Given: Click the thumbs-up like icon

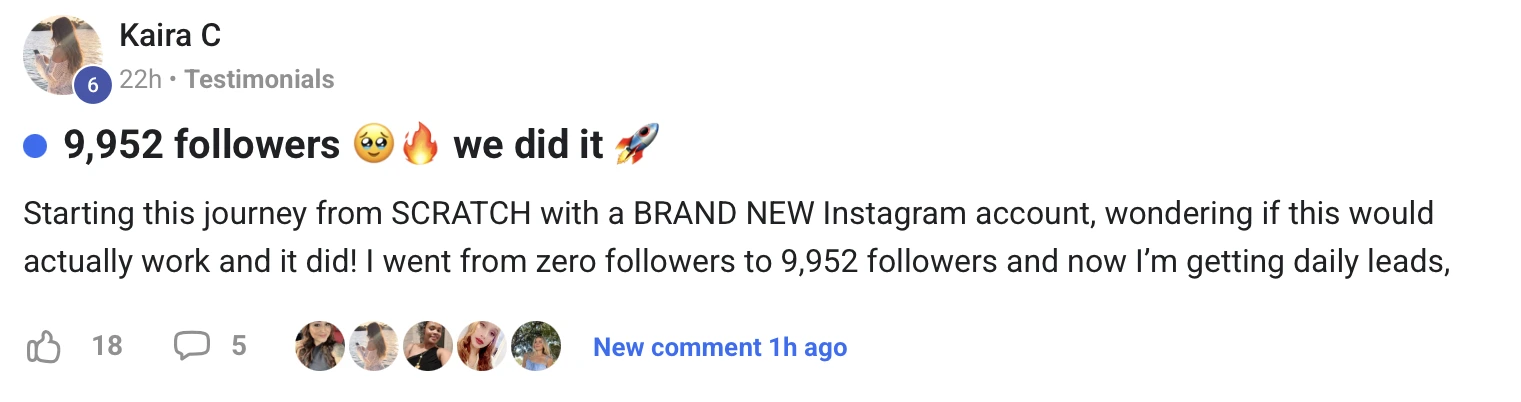Looking at the screenshot, I should click(x=43, y=347).
